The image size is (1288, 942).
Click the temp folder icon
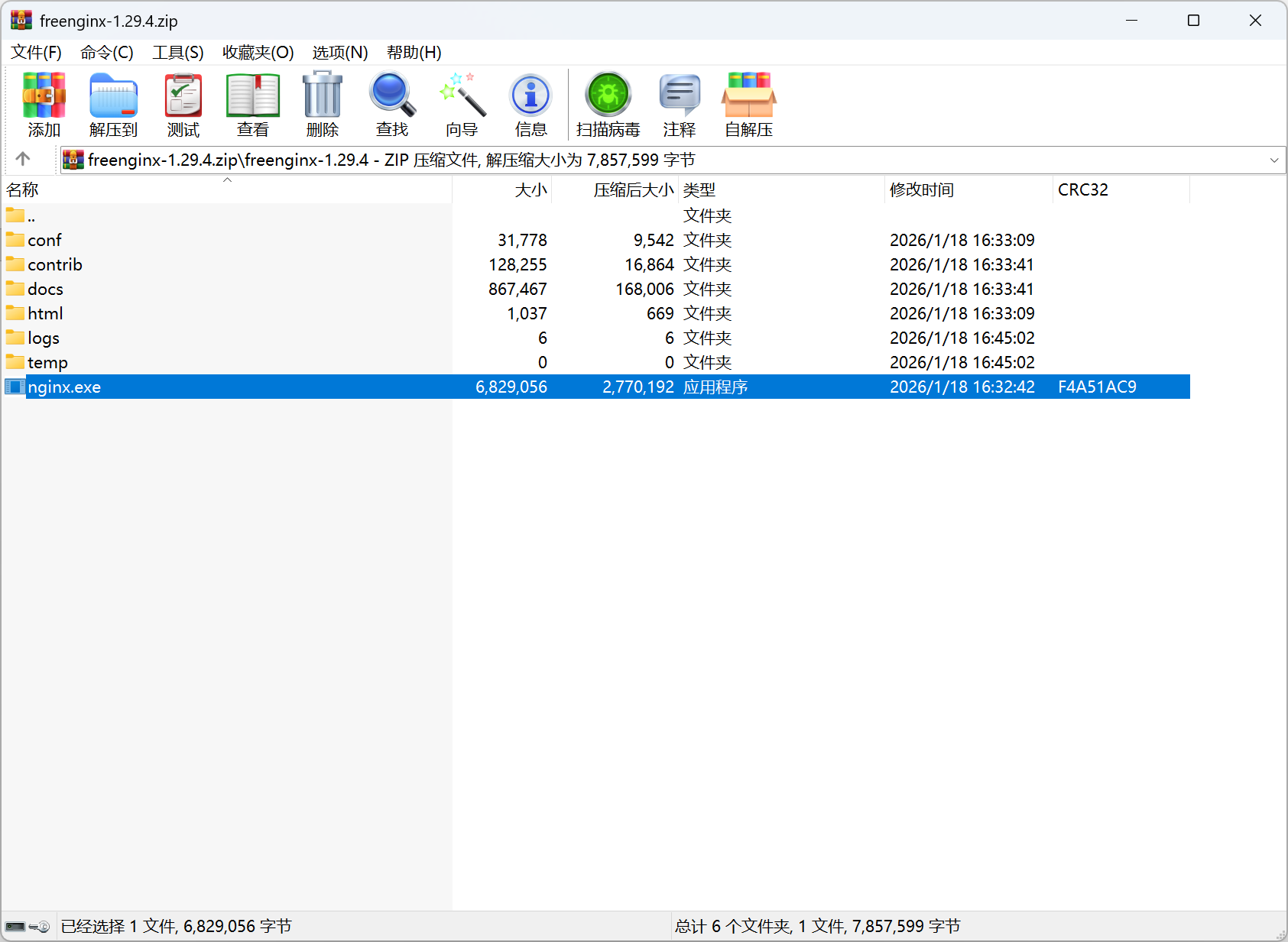(15, 362)
